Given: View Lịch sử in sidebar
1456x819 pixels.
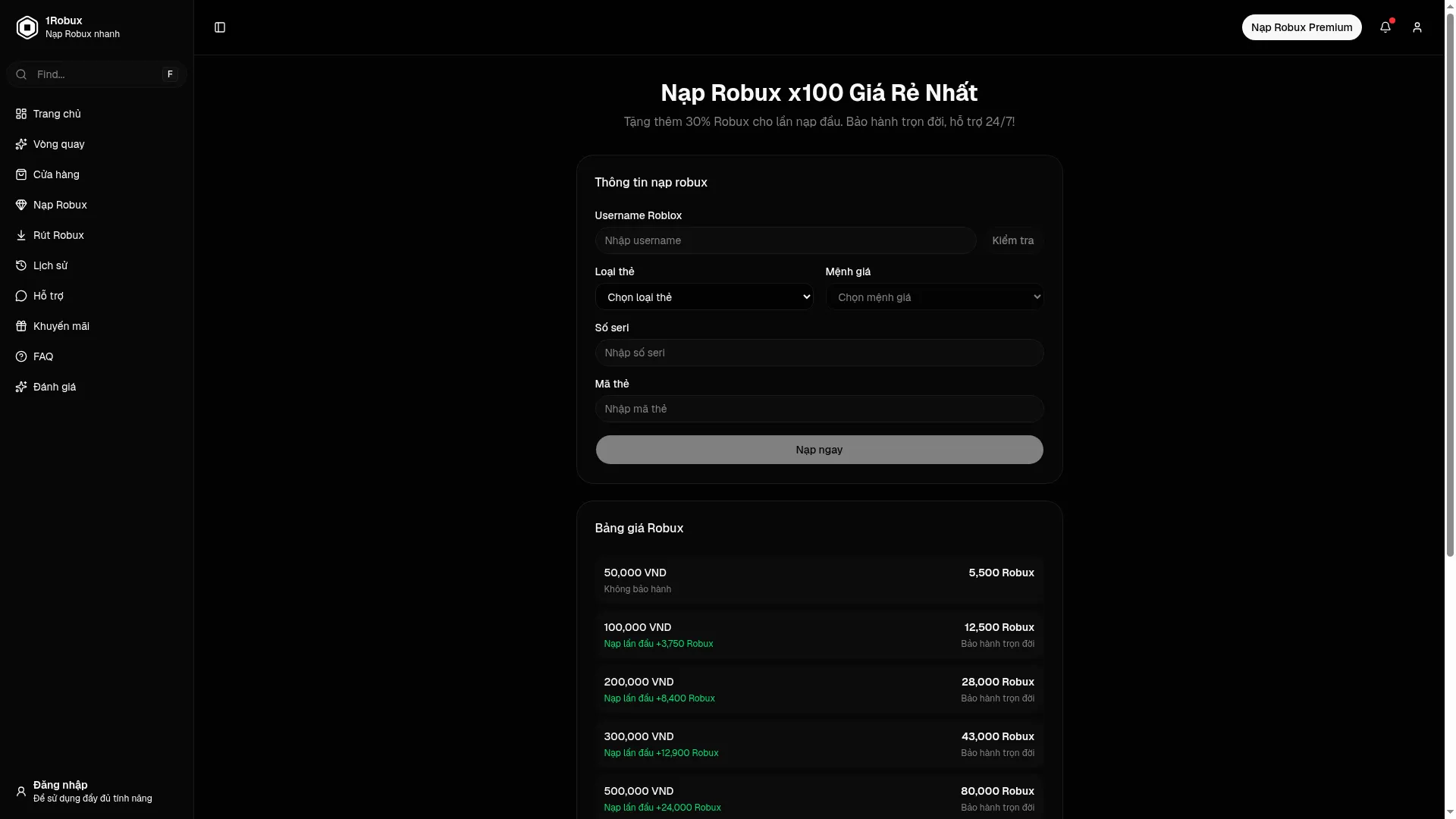Looking at the screenshot, I should pos(96,265).
